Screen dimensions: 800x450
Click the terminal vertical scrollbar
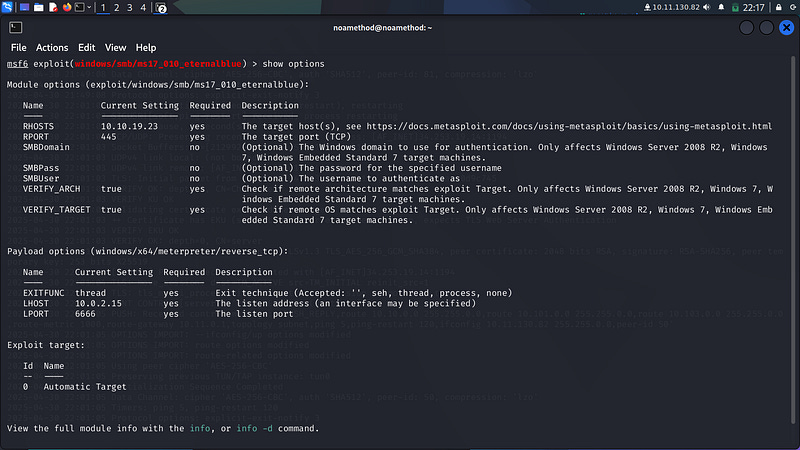[793, 240]
